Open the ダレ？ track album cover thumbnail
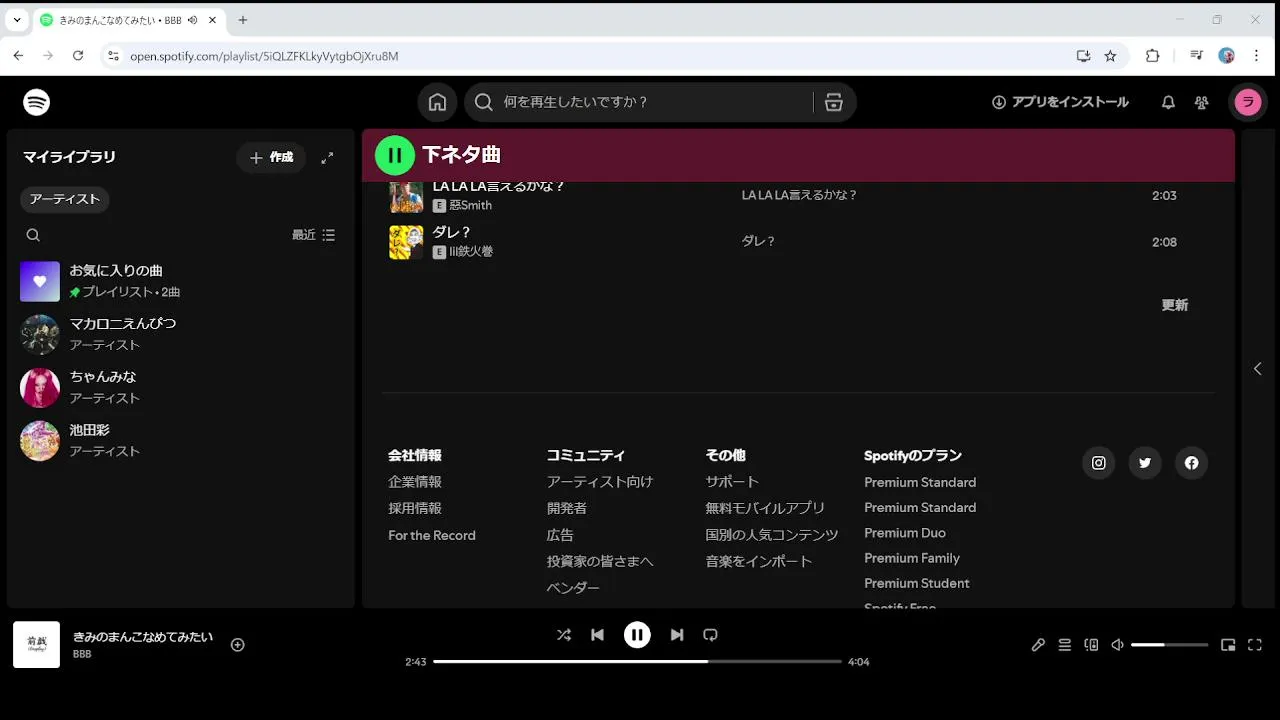1280x720 pixels. pos(406,242)
